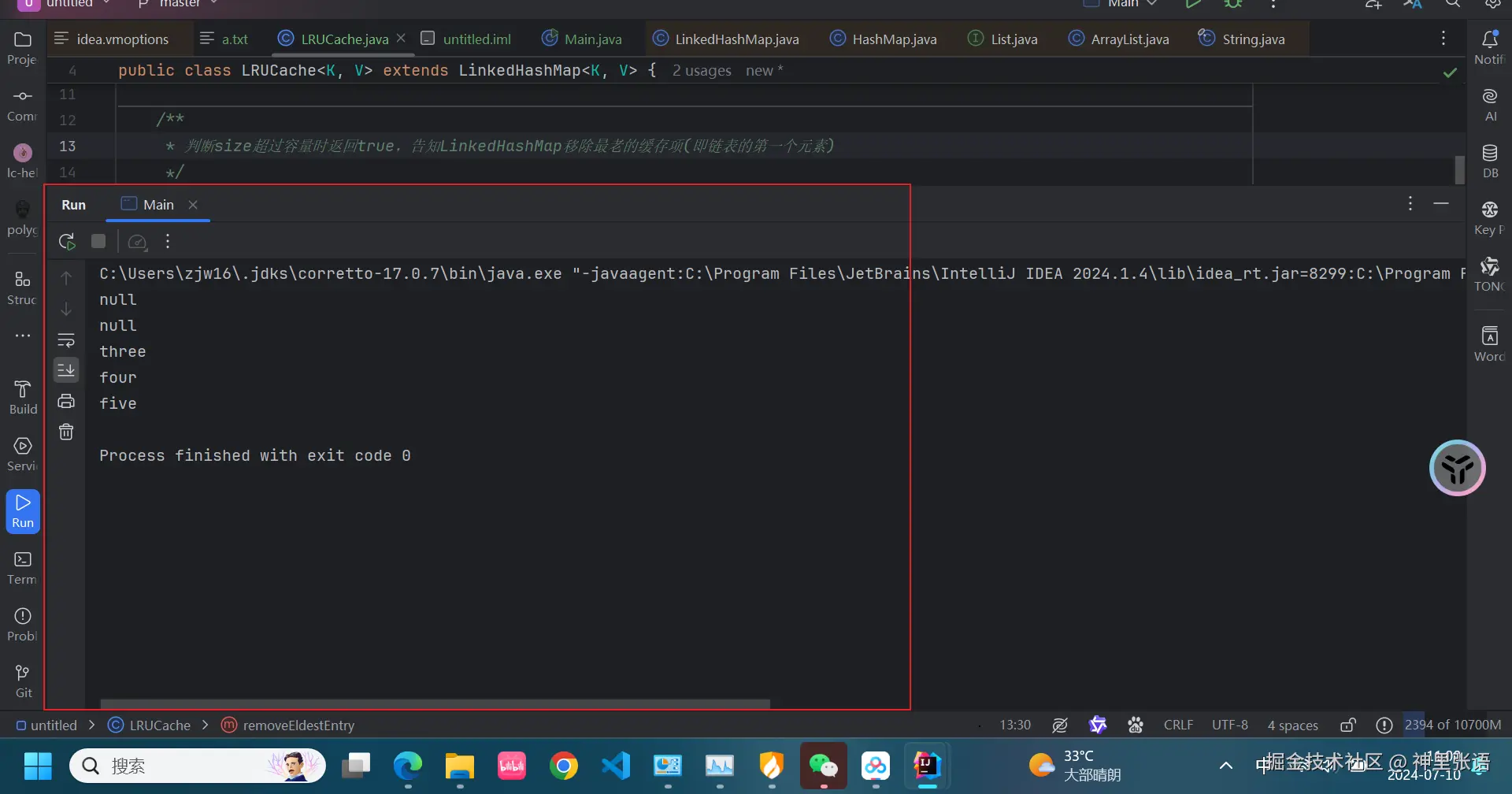This screenshot has width=1512, height=794.
Task: Open Visual Studio Code from taskbar
Action: tap(616, 766)
